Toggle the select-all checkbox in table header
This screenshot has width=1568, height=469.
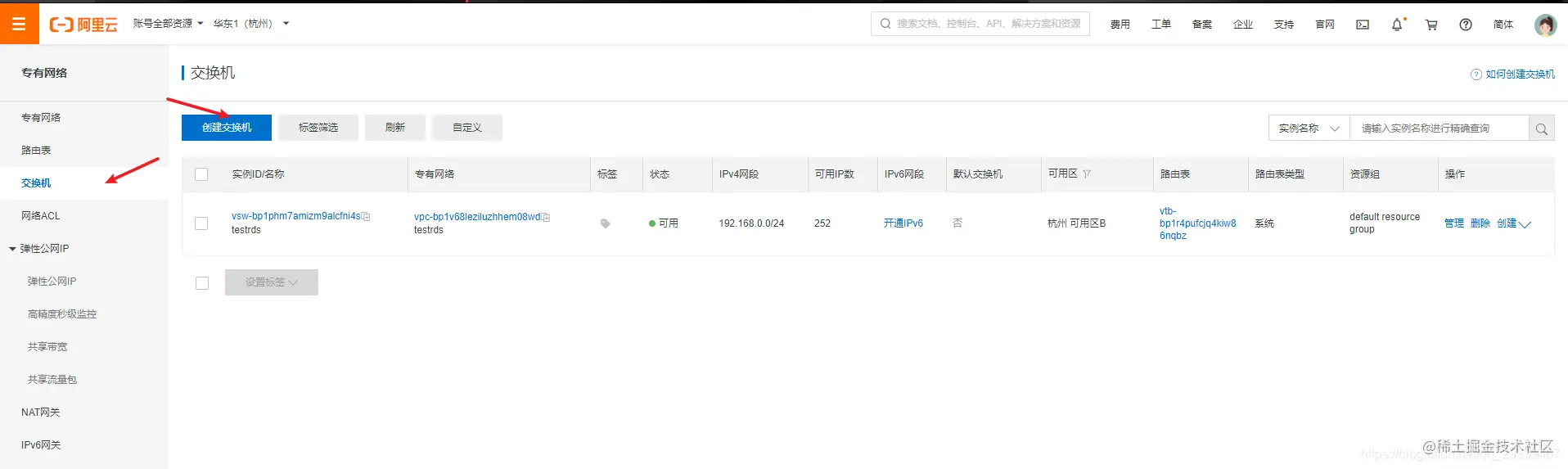(x=201, y=174)
